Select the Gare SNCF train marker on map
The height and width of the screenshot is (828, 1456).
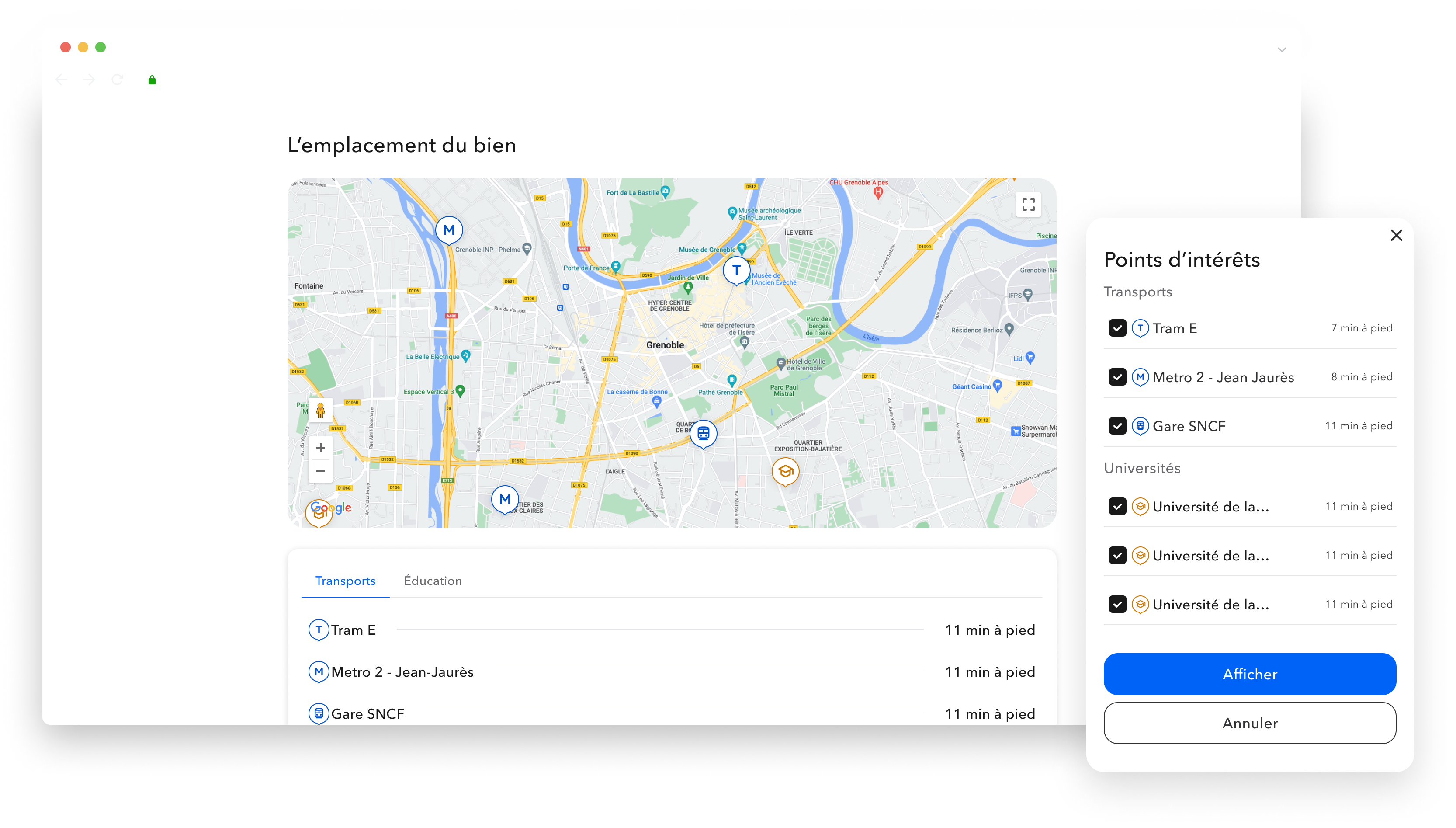[x=704, y=433]
